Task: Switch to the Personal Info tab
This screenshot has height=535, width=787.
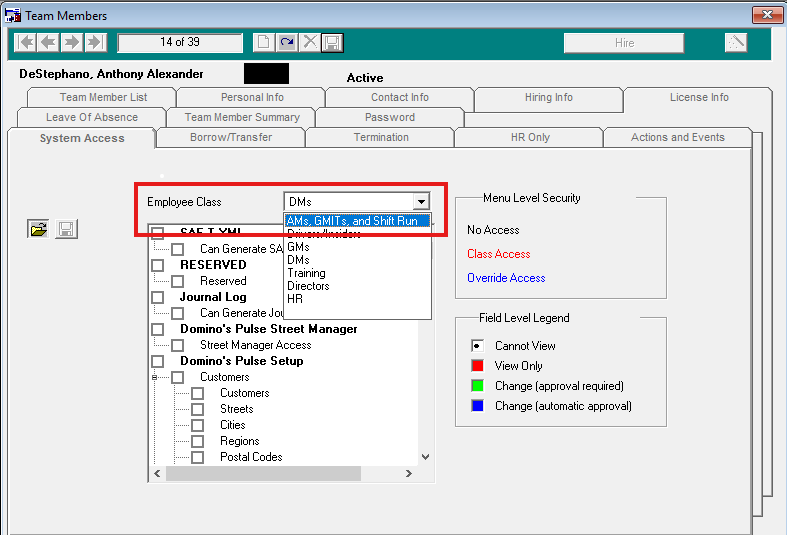Action: click(251, 98)
